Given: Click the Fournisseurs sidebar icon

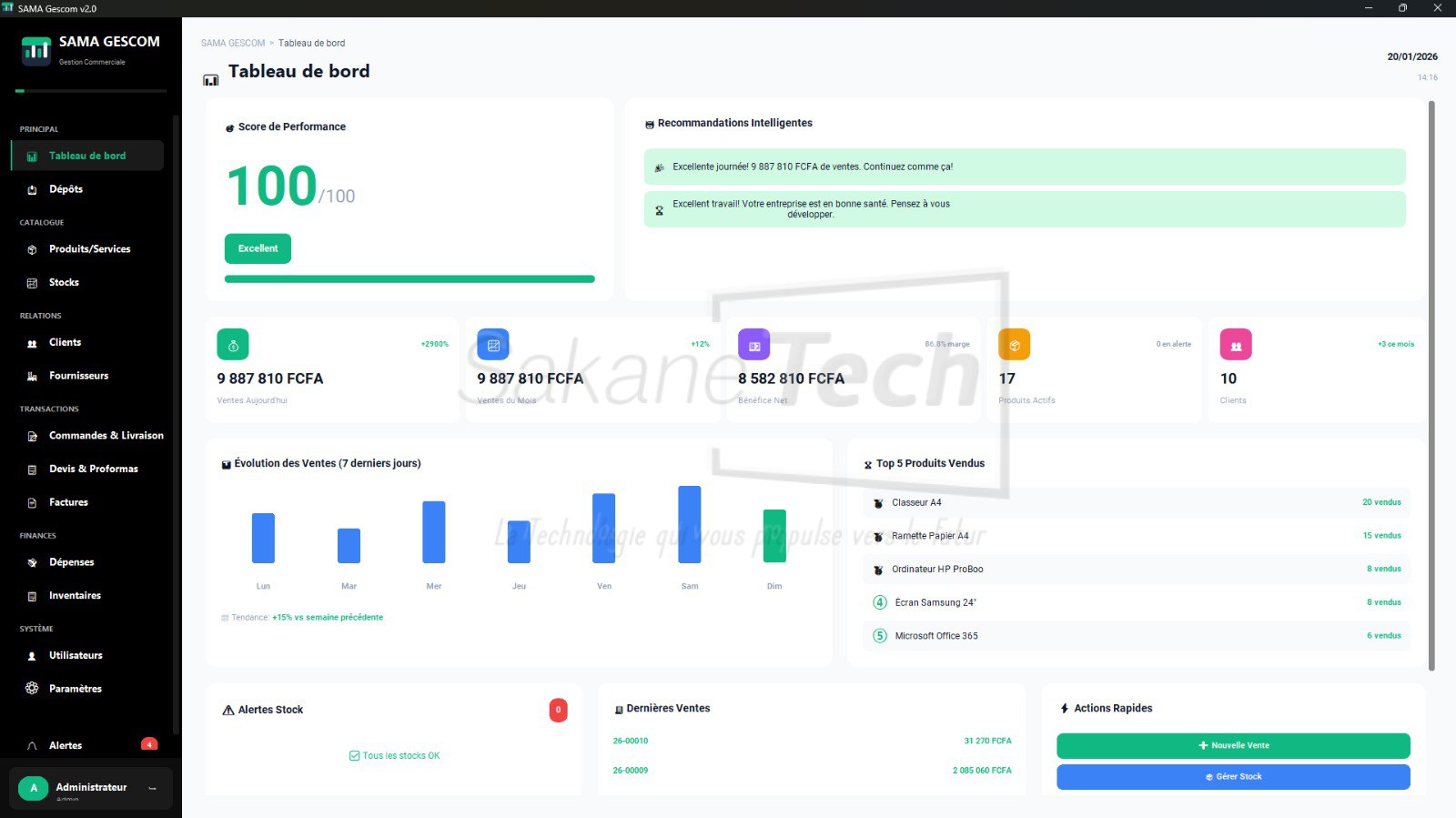Looking at the screenshot, I should [32, 376].
